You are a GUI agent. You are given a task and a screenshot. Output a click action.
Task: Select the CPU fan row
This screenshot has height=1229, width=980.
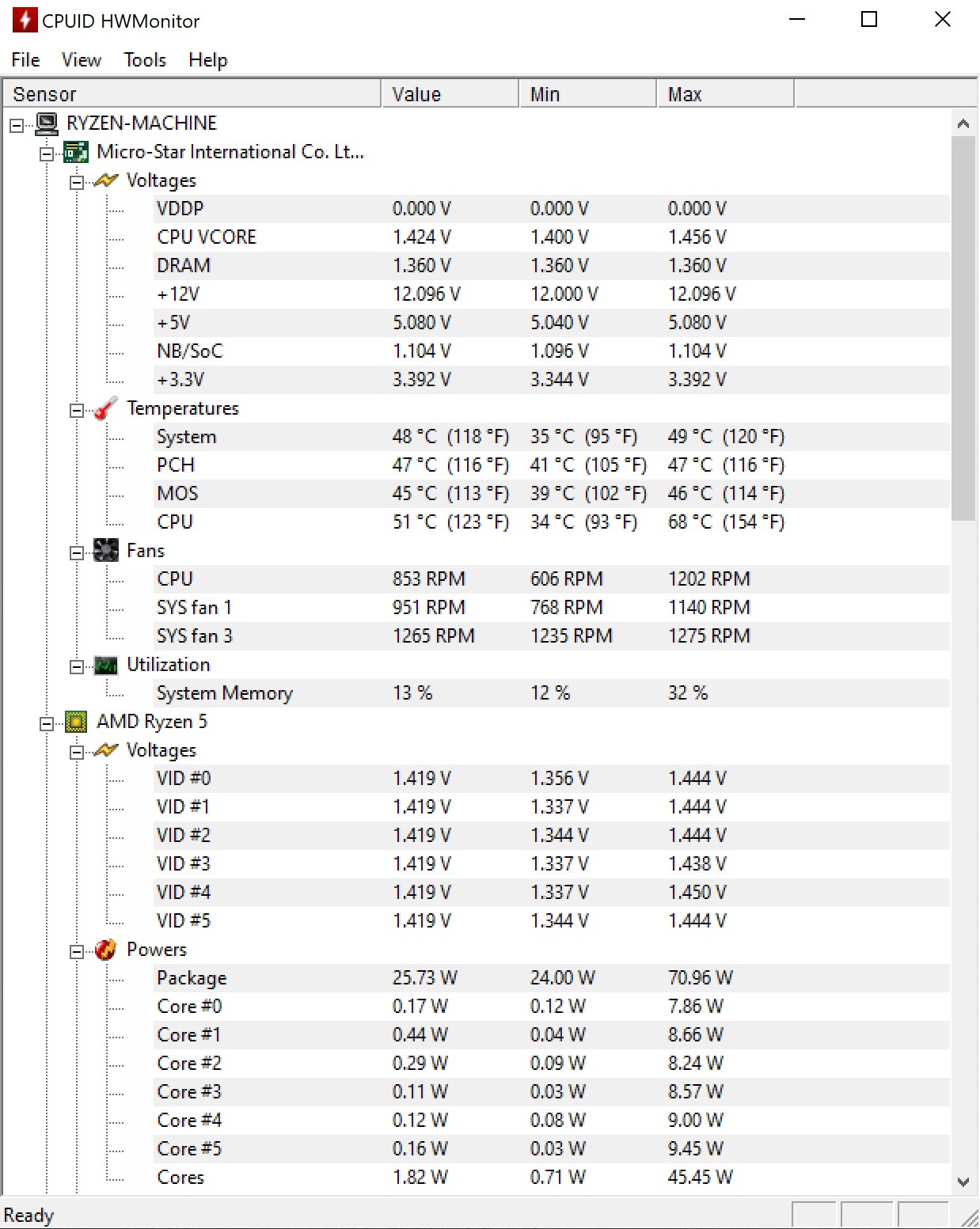[553, 579]
